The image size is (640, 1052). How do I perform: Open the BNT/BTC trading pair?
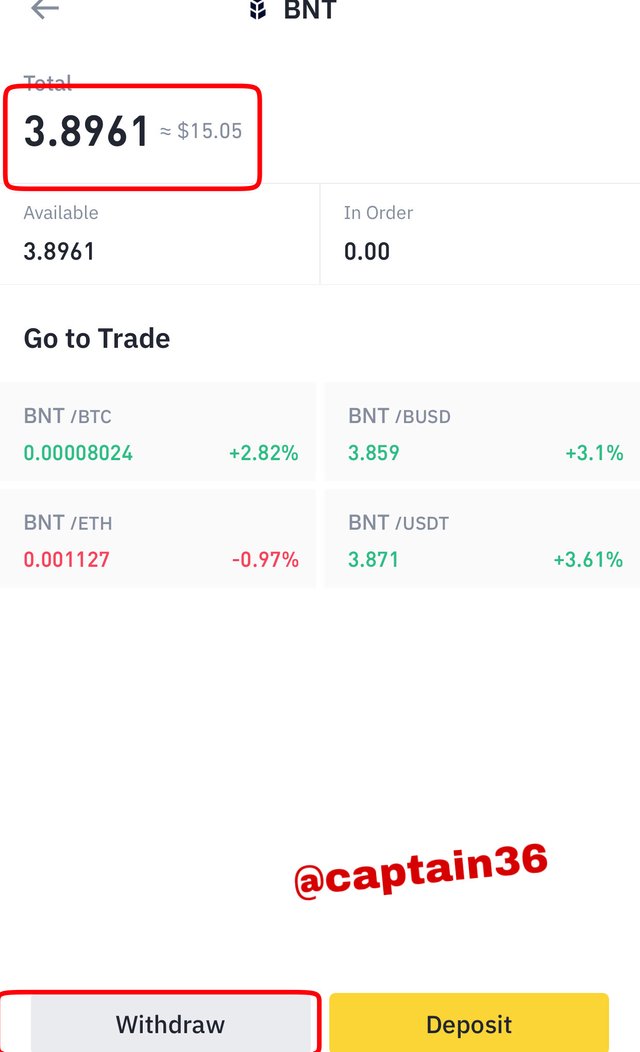tap(158, 431)
